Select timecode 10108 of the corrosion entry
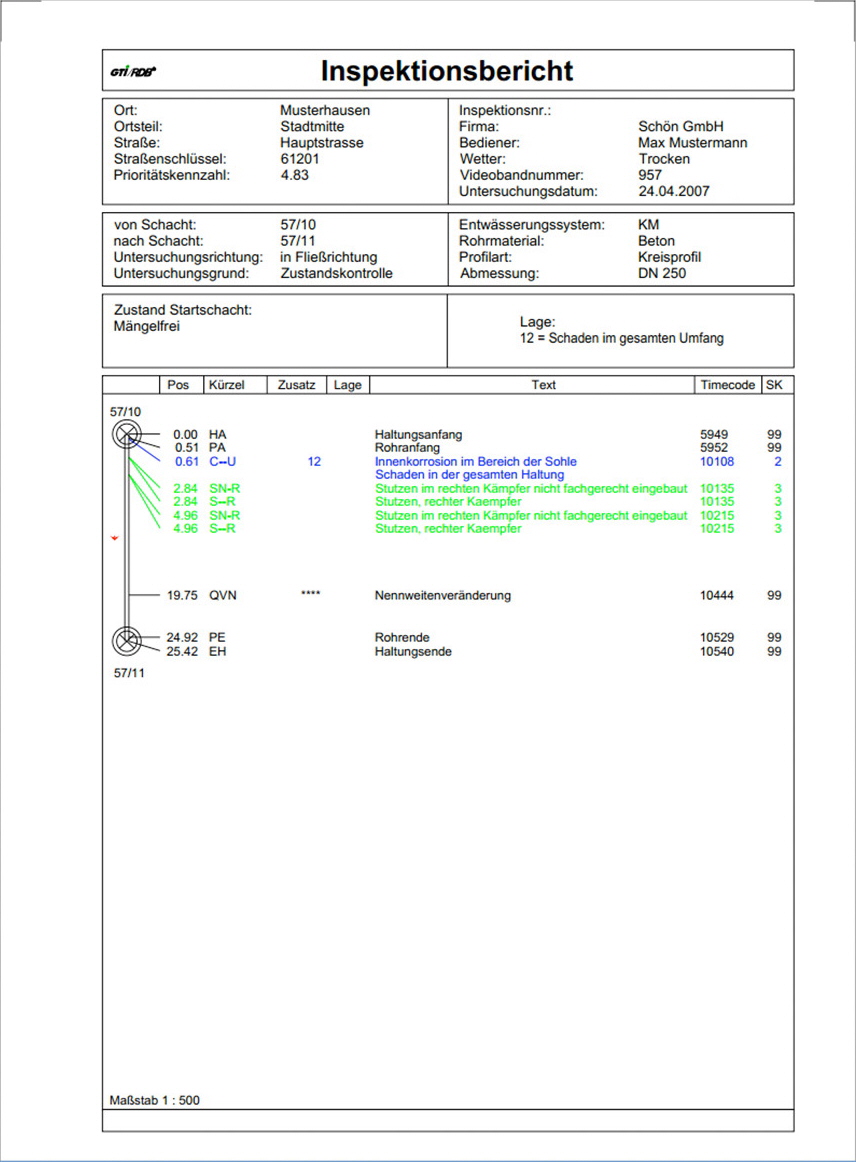This screenshot has height=1162, width=856. click(718, 461)
